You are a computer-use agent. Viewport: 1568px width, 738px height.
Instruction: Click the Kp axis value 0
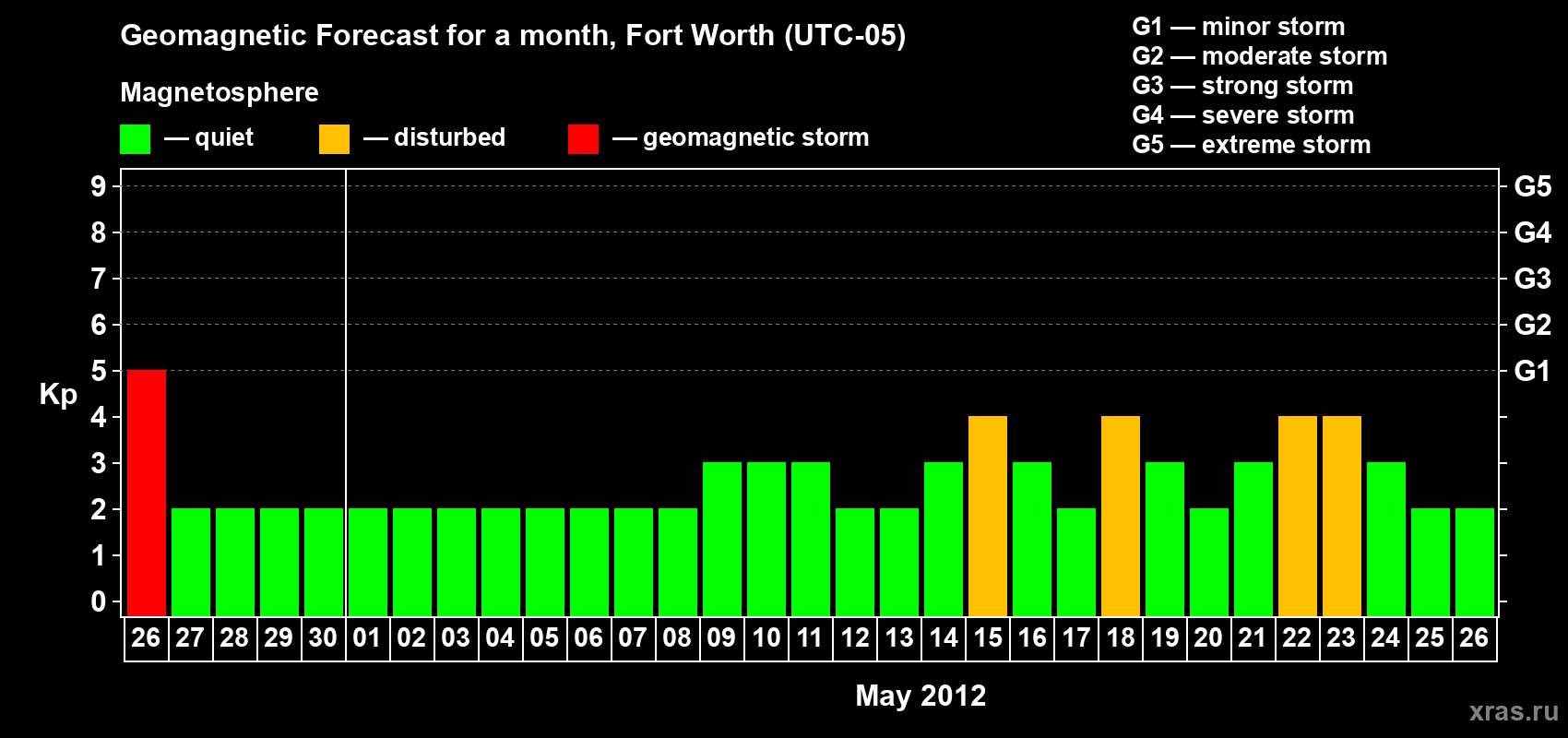click(99, 602)
